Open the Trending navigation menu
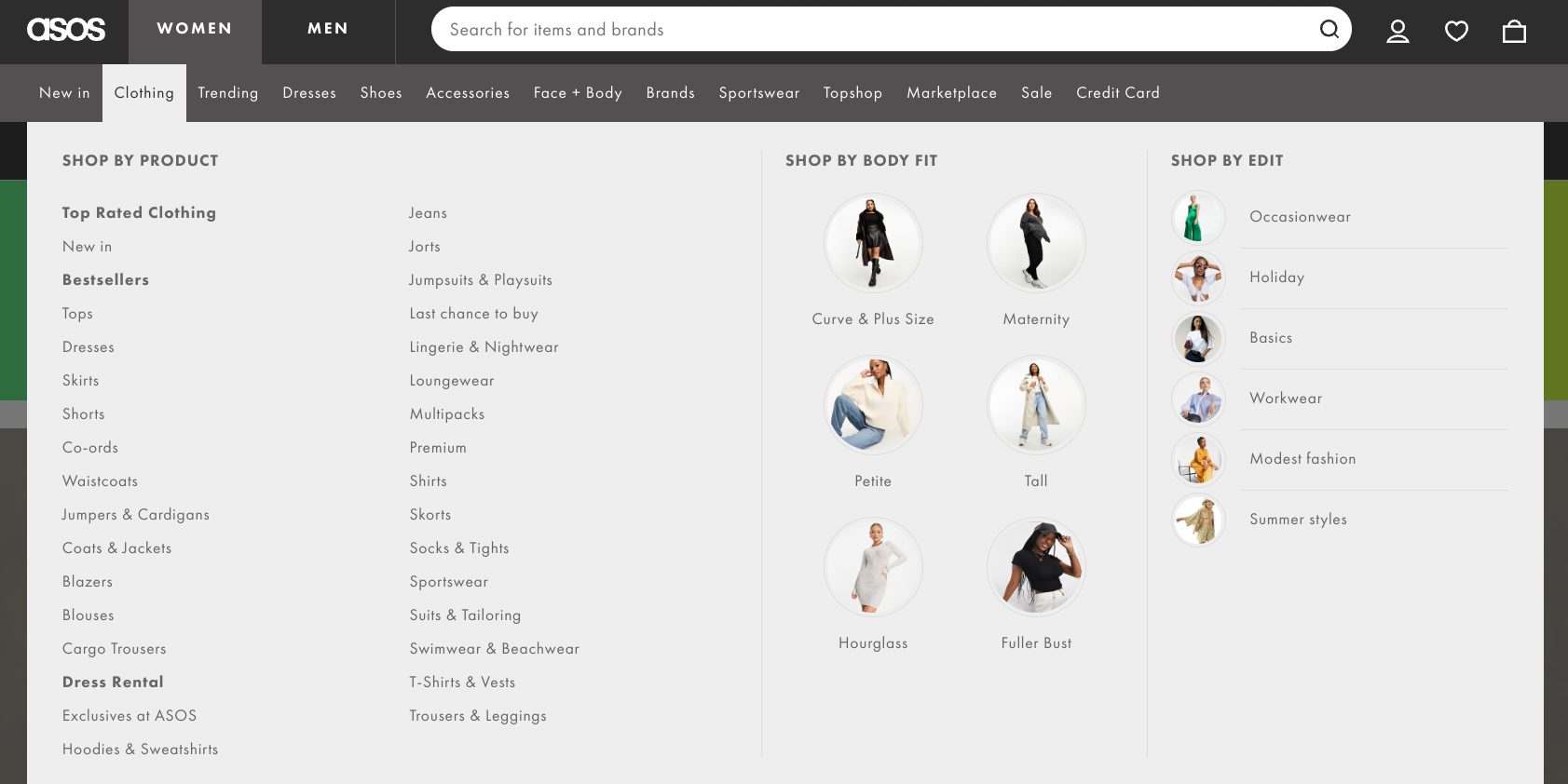The height and width of the screenshot is (784, 1568). click(x=228, y=93)
